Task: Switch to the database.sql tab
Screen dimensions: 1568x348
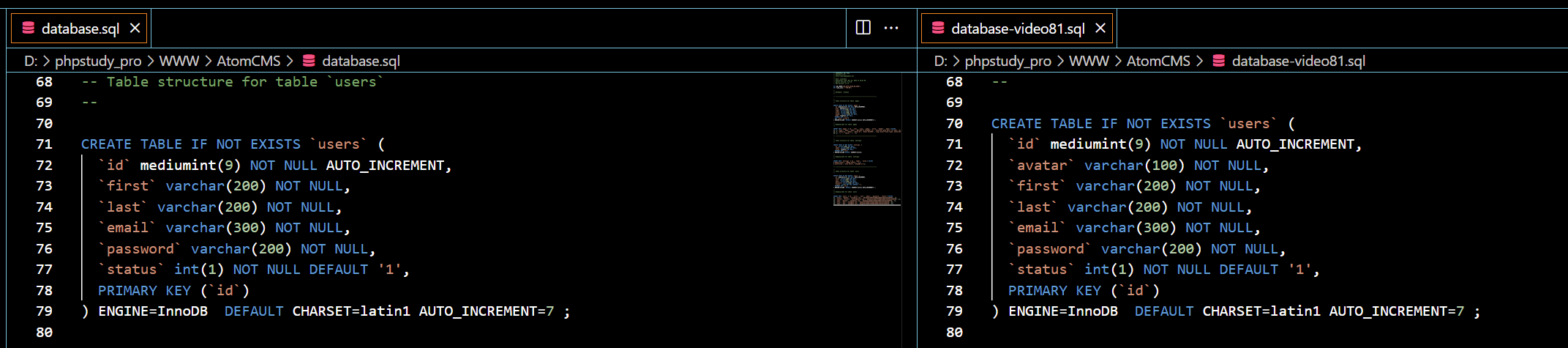Action: (80, 29)
